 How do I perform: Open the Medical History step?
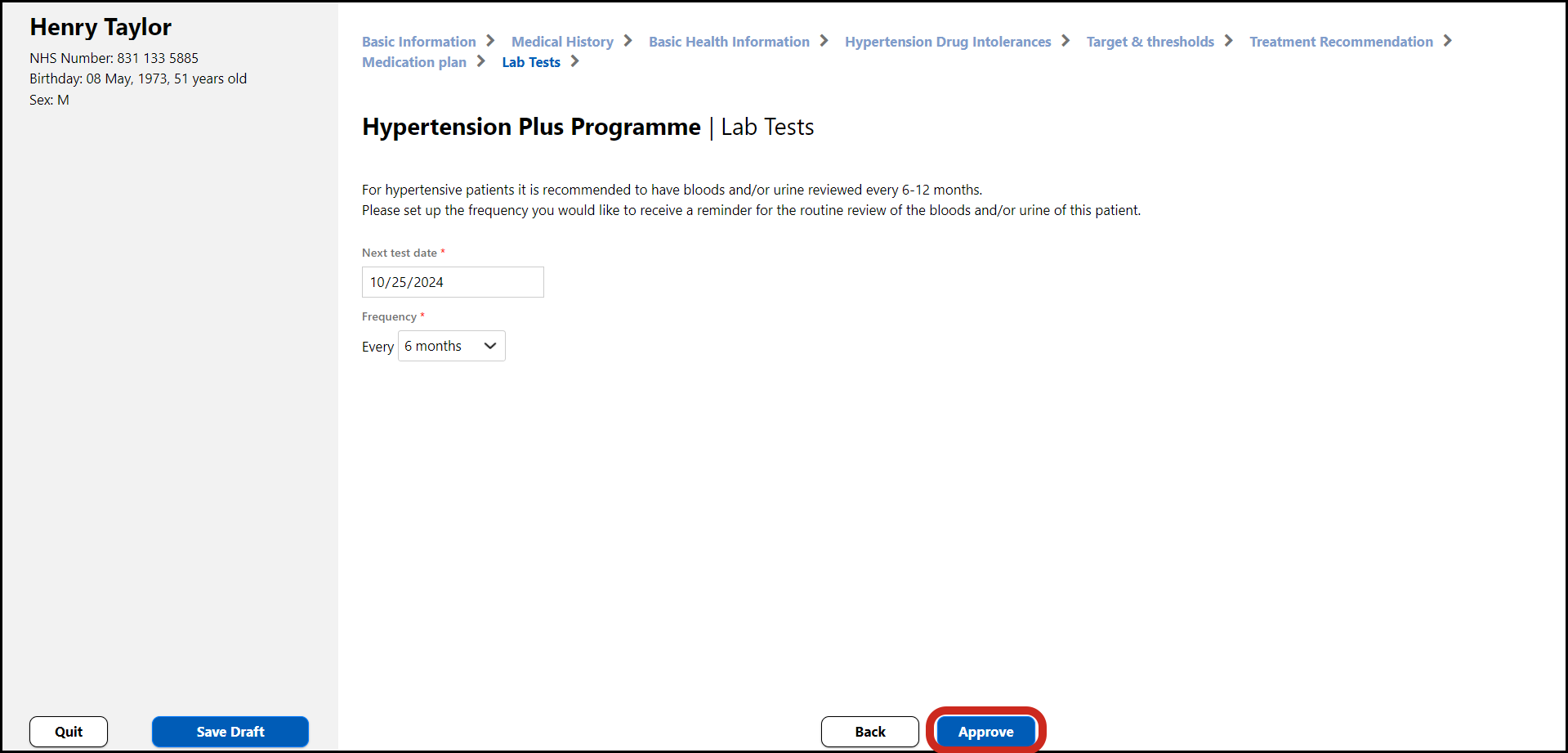[x=562, y=42]
